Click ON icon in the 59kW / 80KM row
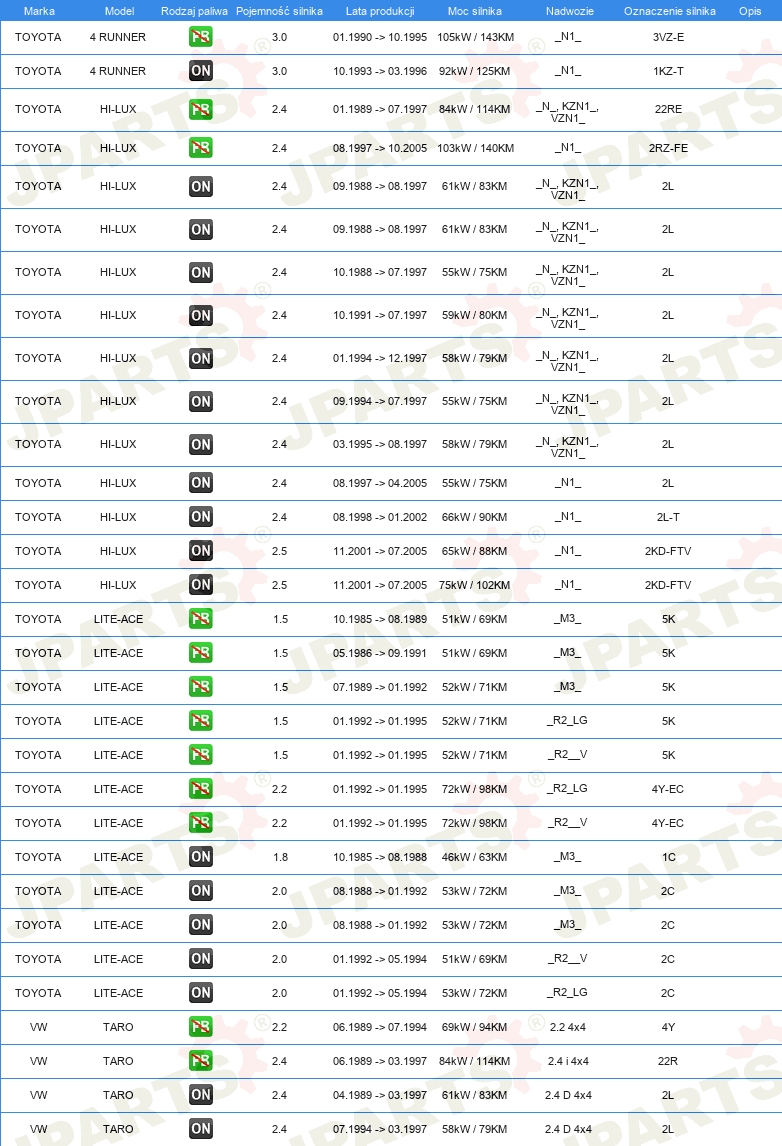Image resolution: width=782 pixels, height=1146 pixels. tap(200, 316)
